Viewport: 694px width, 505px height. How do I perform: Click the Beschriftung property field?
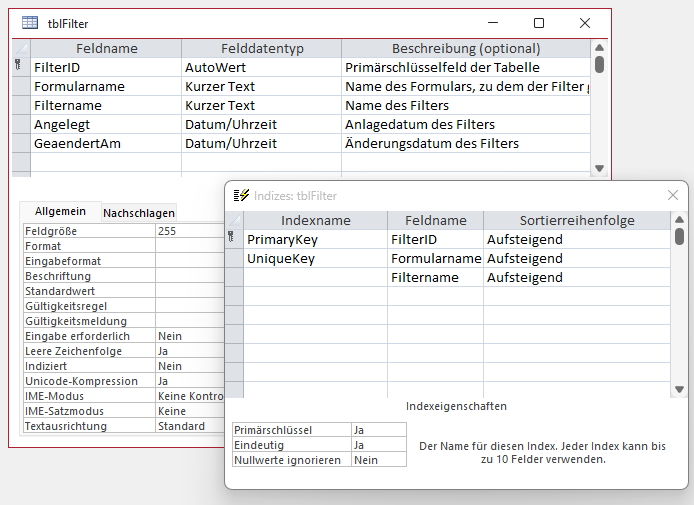[190, 276]
